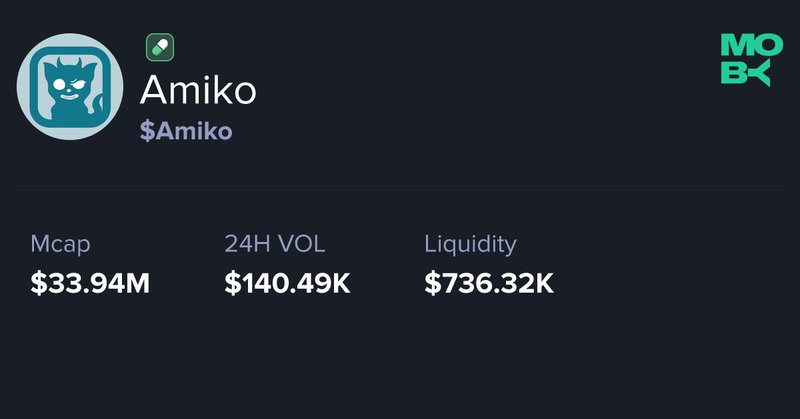This screenshot has width=800, height=419.
Task: Click the Amiko cat avatar image
Action: (x=70, y=87)
